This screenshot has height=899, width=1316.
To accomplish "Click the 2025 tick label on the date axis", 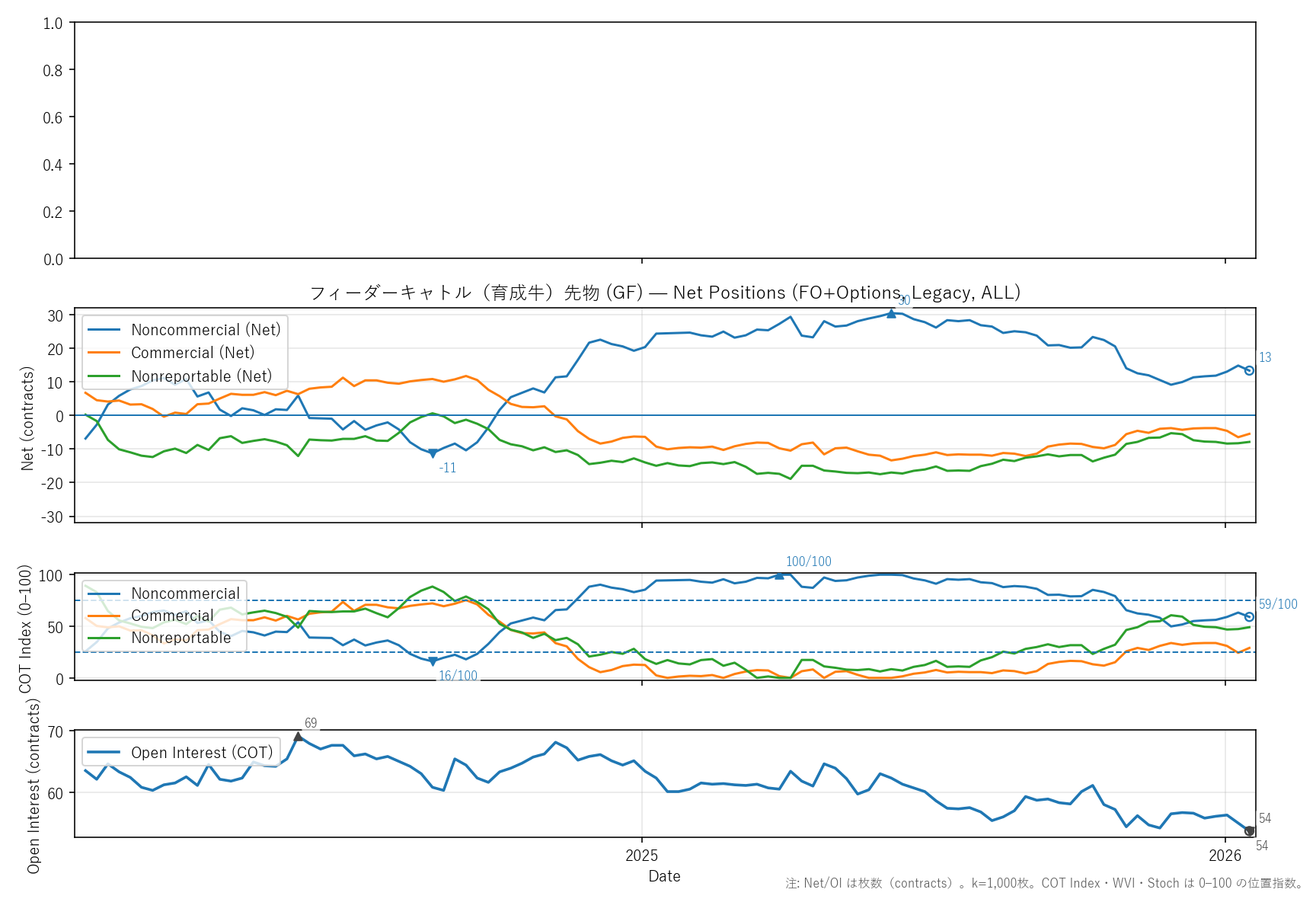I will (x=641, y=856).
